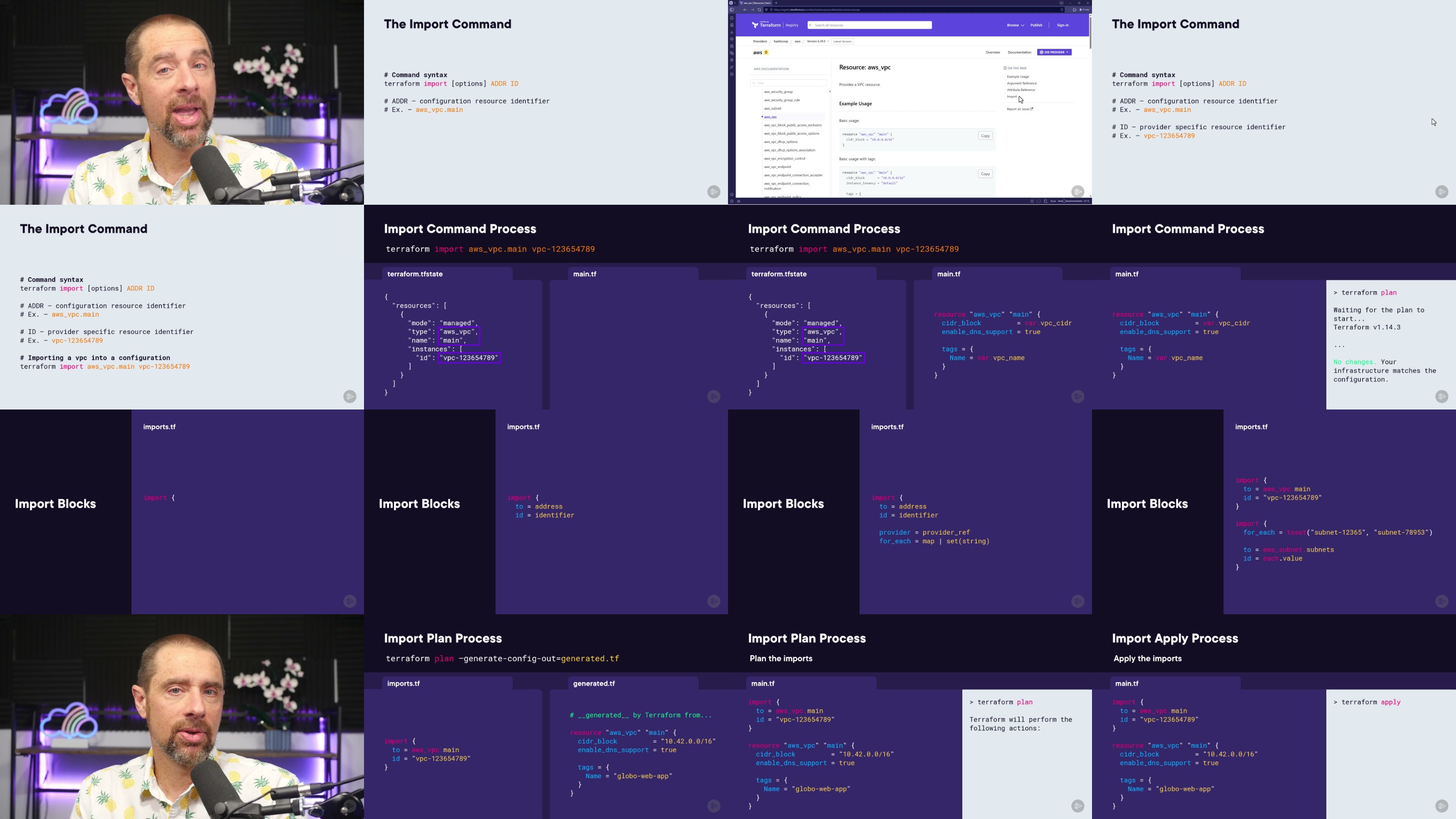The width and height of the screenshot is (1456, 819).
Task: Select aws_vpc_endpoint in docs sidebar
Action: tap(778, 167)
